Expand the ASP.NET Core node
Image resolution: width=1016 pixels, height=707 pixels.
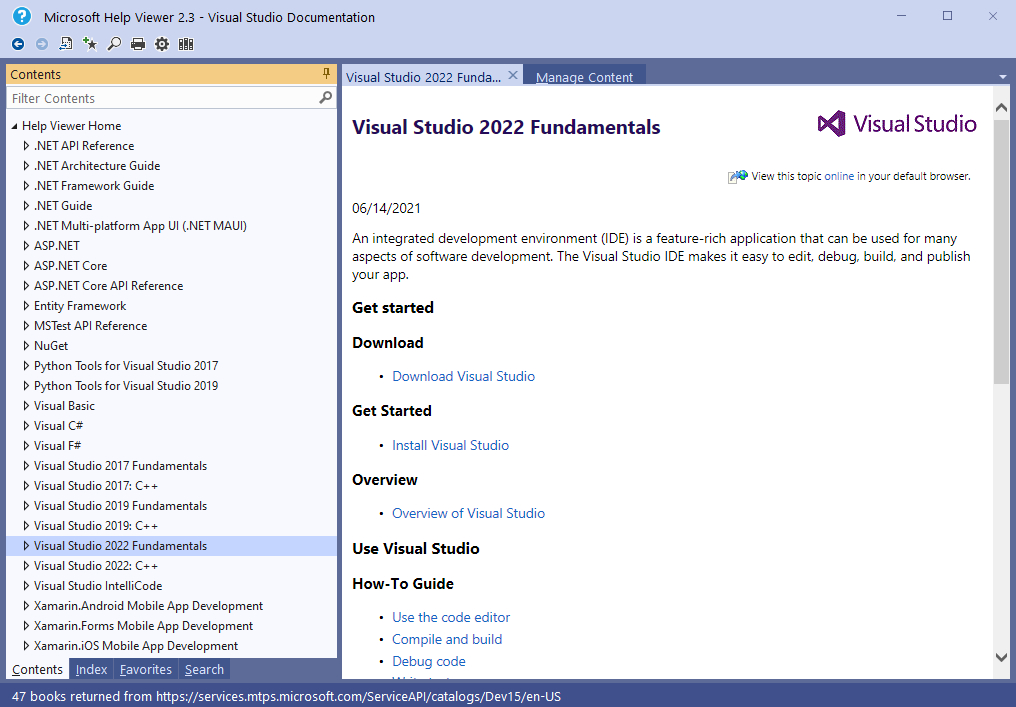click(26, 266)
